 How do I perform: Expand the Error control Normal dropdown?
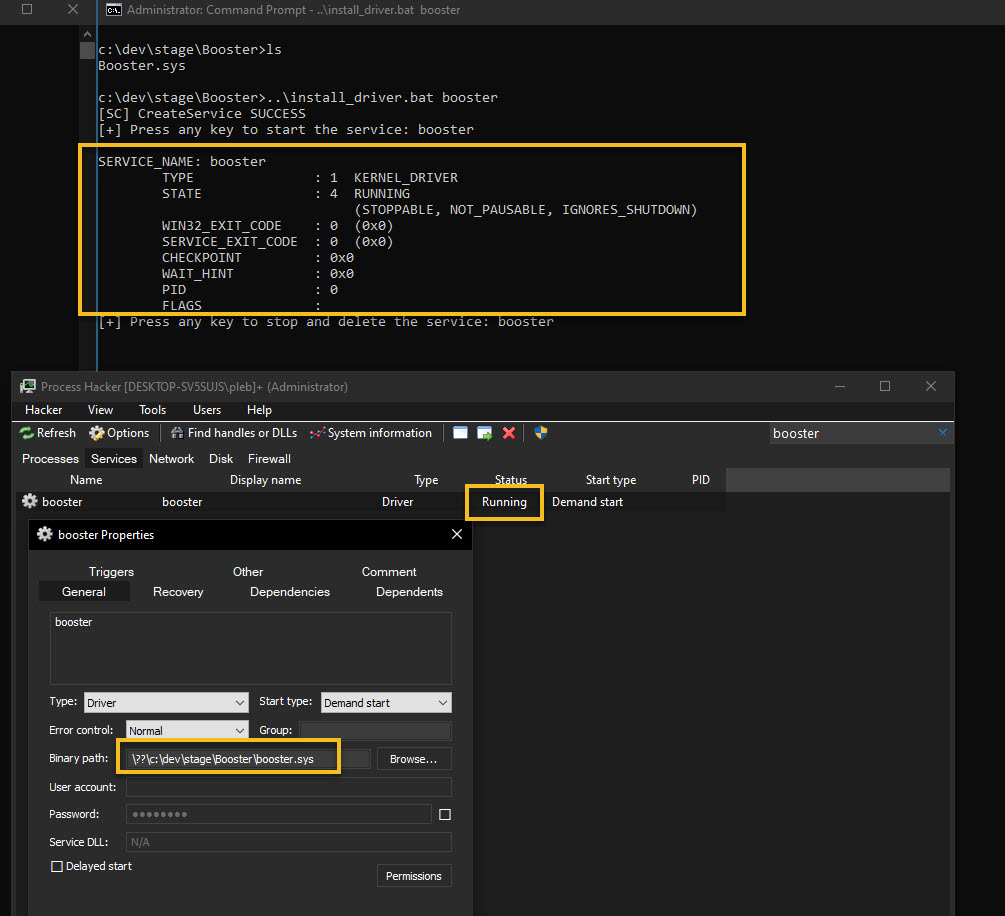tap(187, 730)
